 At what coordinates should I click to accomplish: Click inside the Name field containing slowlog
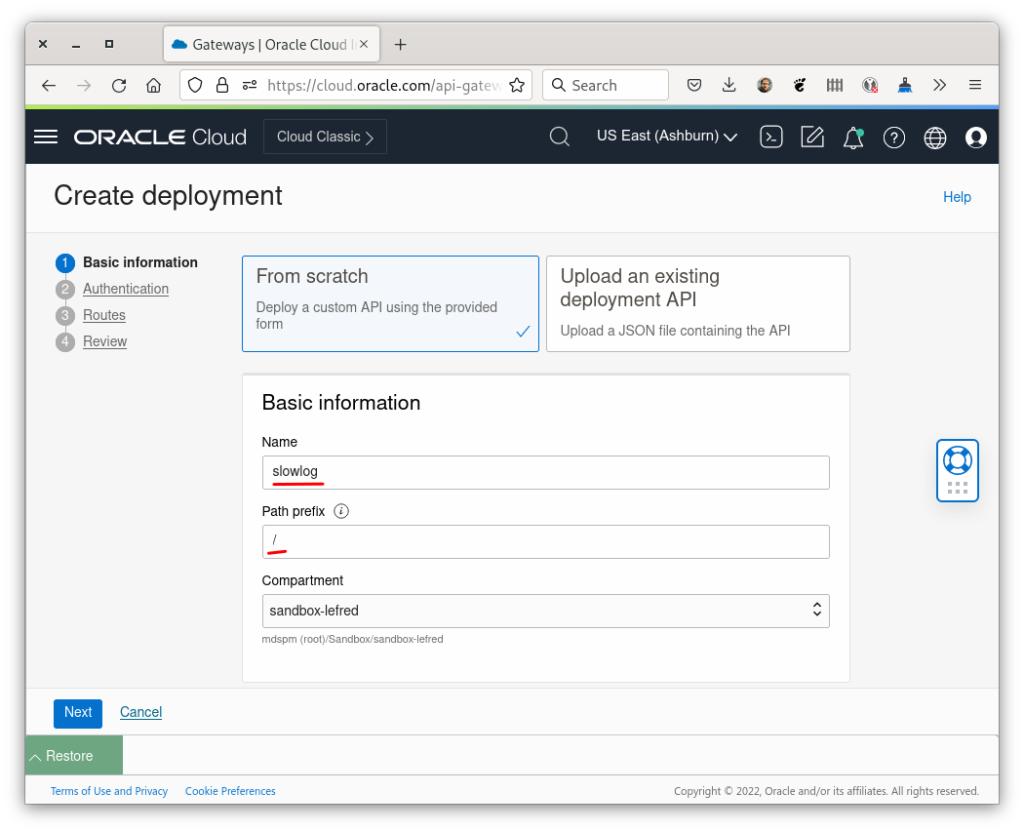(545, 471)
